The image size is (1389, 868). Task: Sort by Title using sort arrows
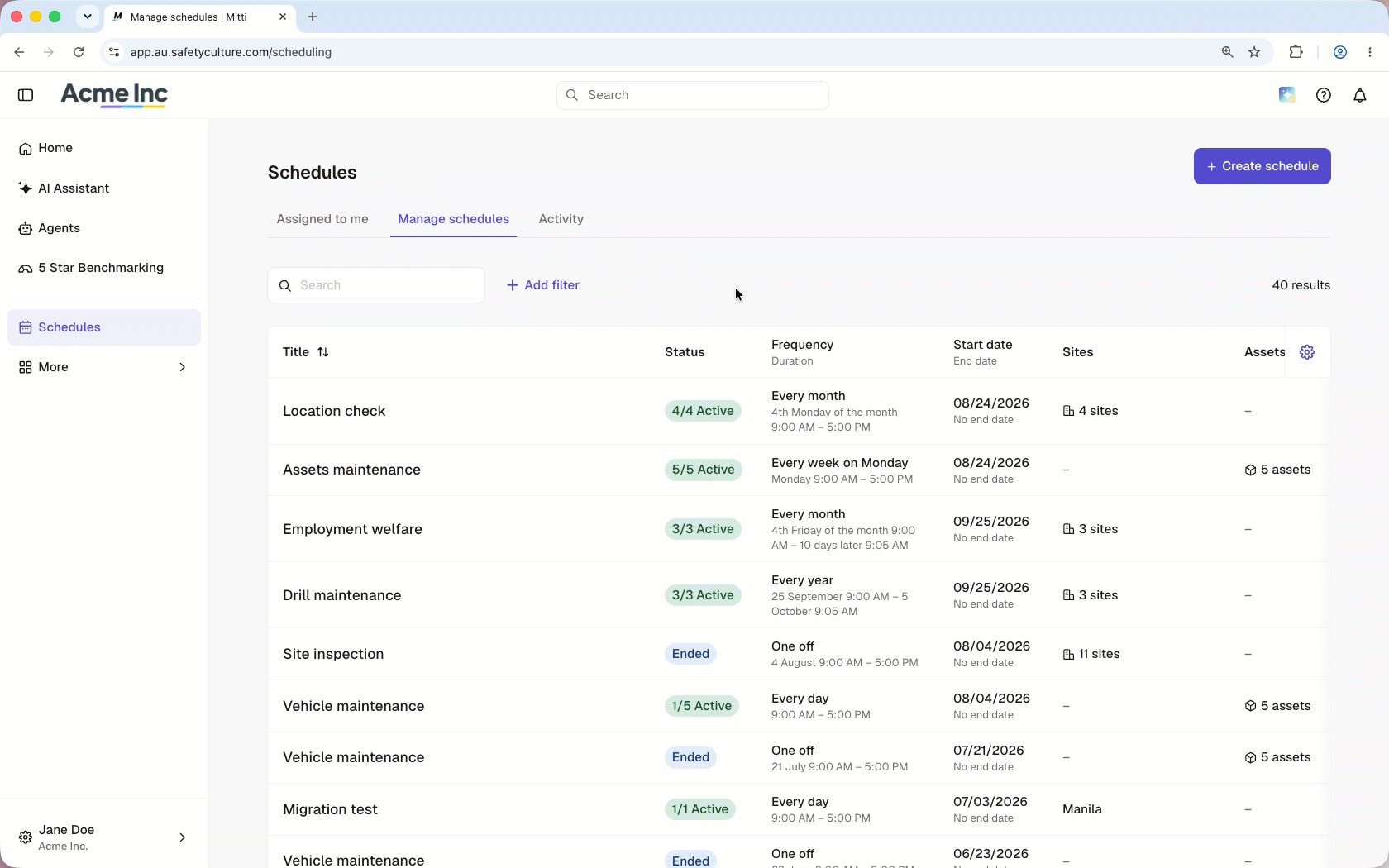[x=323, y=352]
